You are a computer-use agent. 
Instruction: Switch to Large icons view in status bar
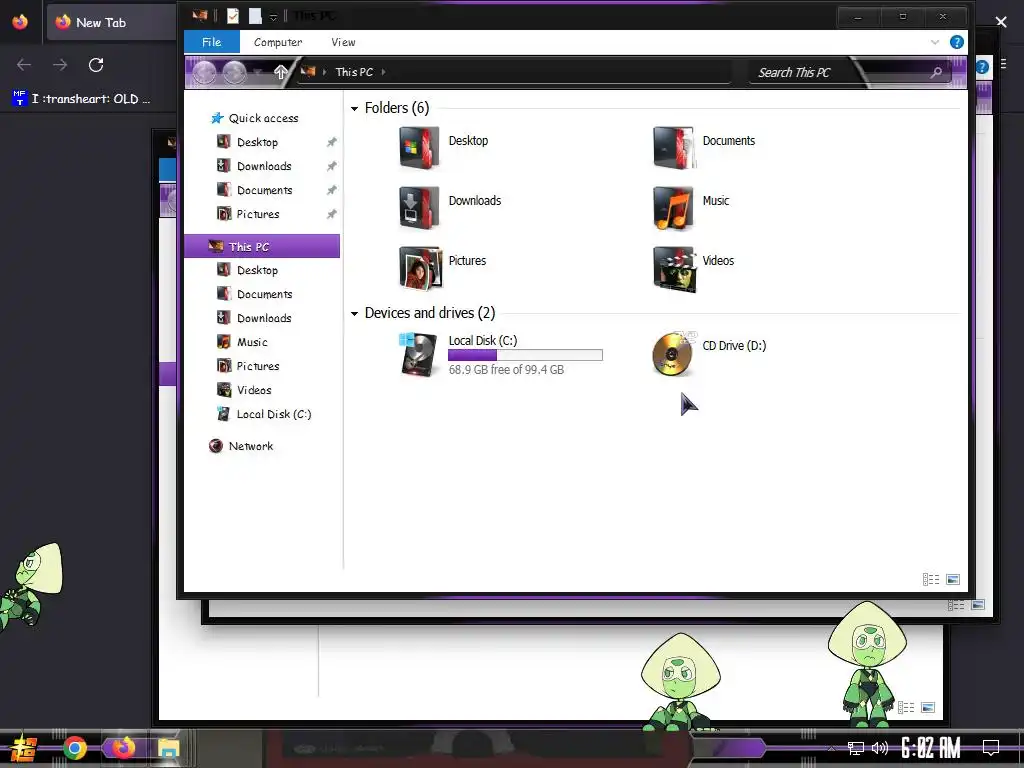point(953,579)
